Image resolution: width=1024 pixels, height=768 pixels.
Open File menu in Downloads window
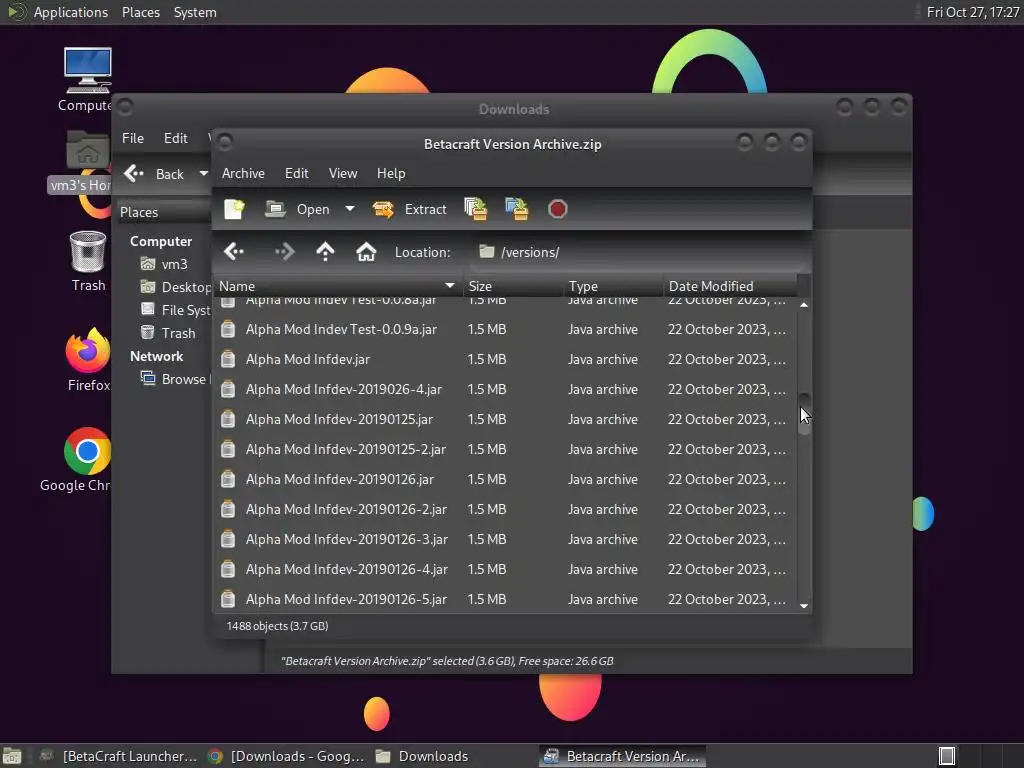(x=133, y=138)
